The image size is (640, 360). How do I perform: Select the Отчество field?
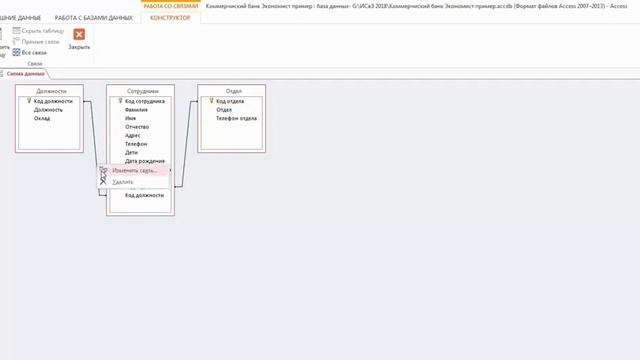click(137, 127)
